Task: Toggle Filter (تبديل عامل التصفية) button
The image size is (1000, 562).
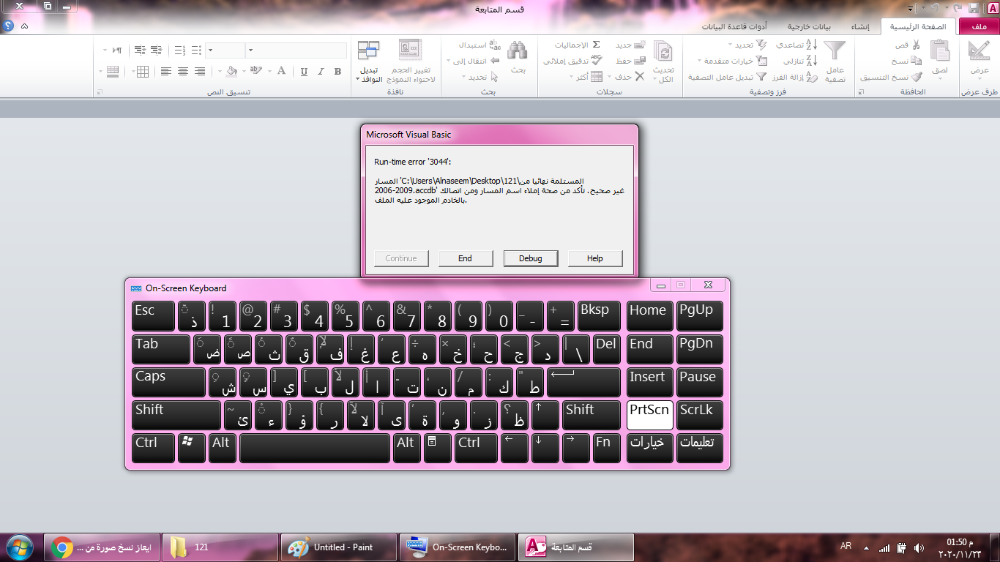Action: 727,77
